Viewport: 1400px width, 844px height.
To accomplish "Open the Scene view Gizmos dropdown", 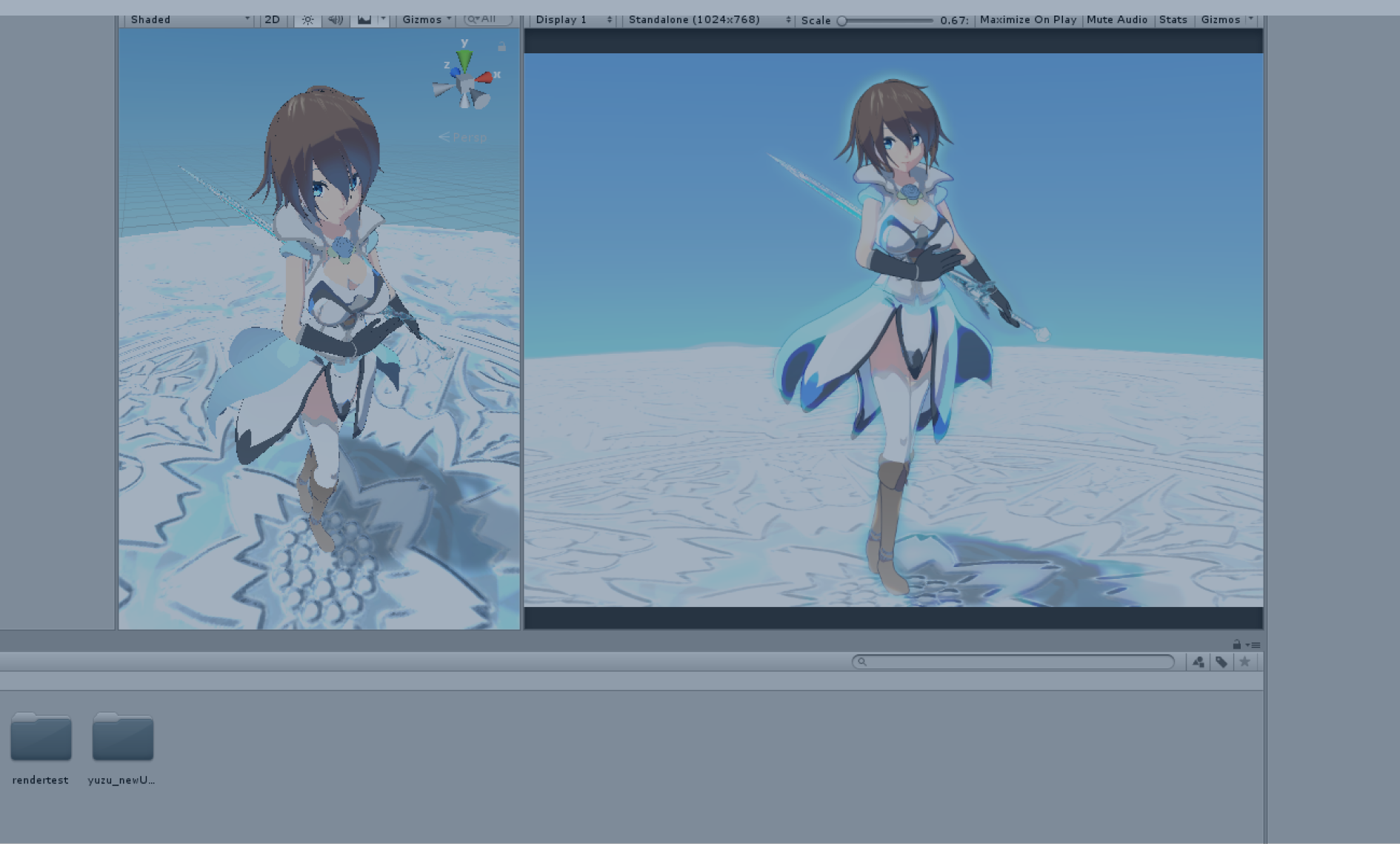I will 426,20.
